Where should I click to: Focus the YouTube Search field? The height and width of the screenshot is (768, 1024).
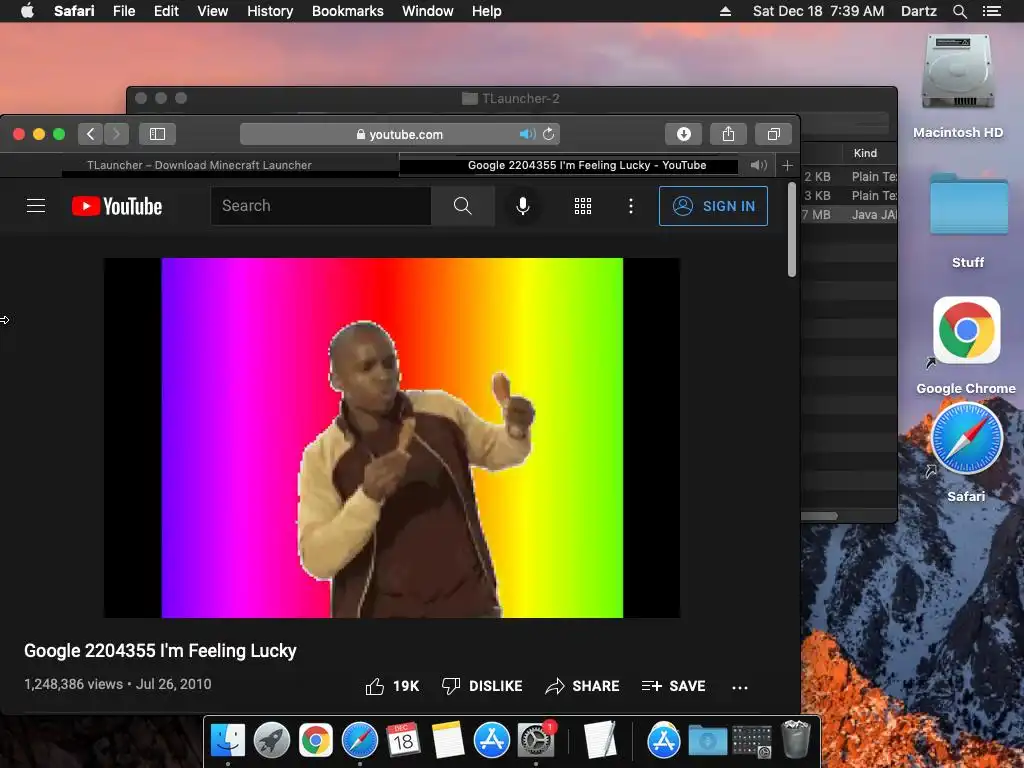(321, 206)
